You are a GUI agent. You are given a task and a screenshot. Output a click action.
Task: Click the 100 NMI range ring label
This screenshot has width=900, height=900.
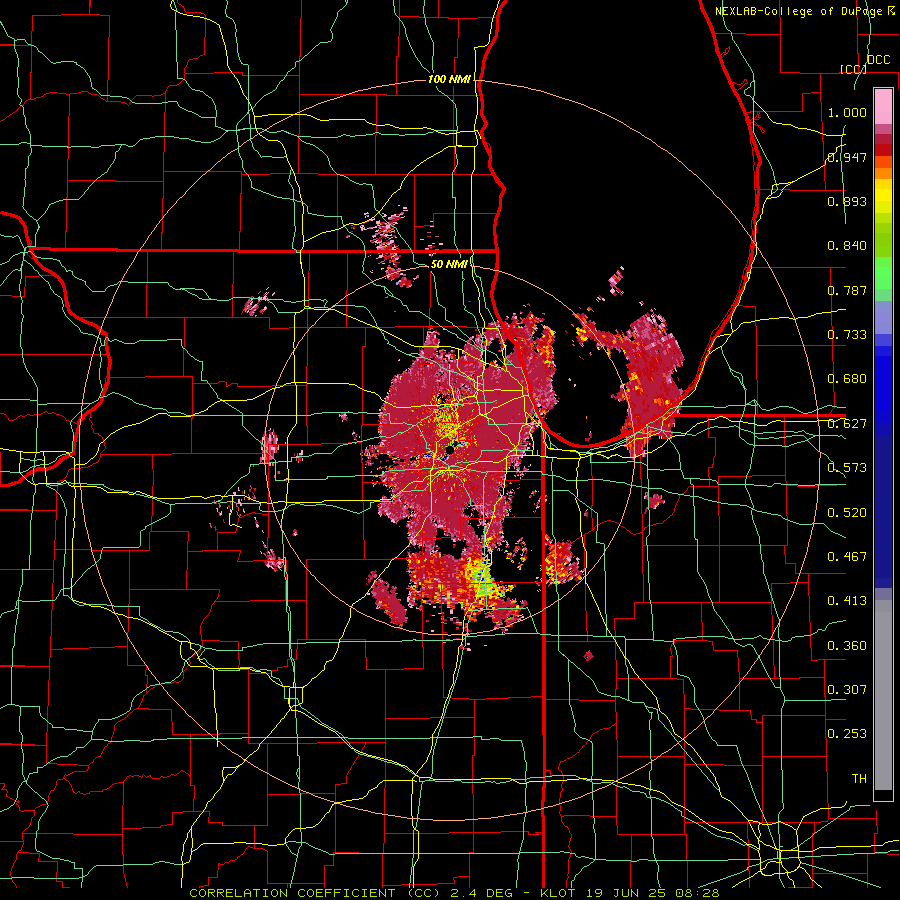coord(449,79)
